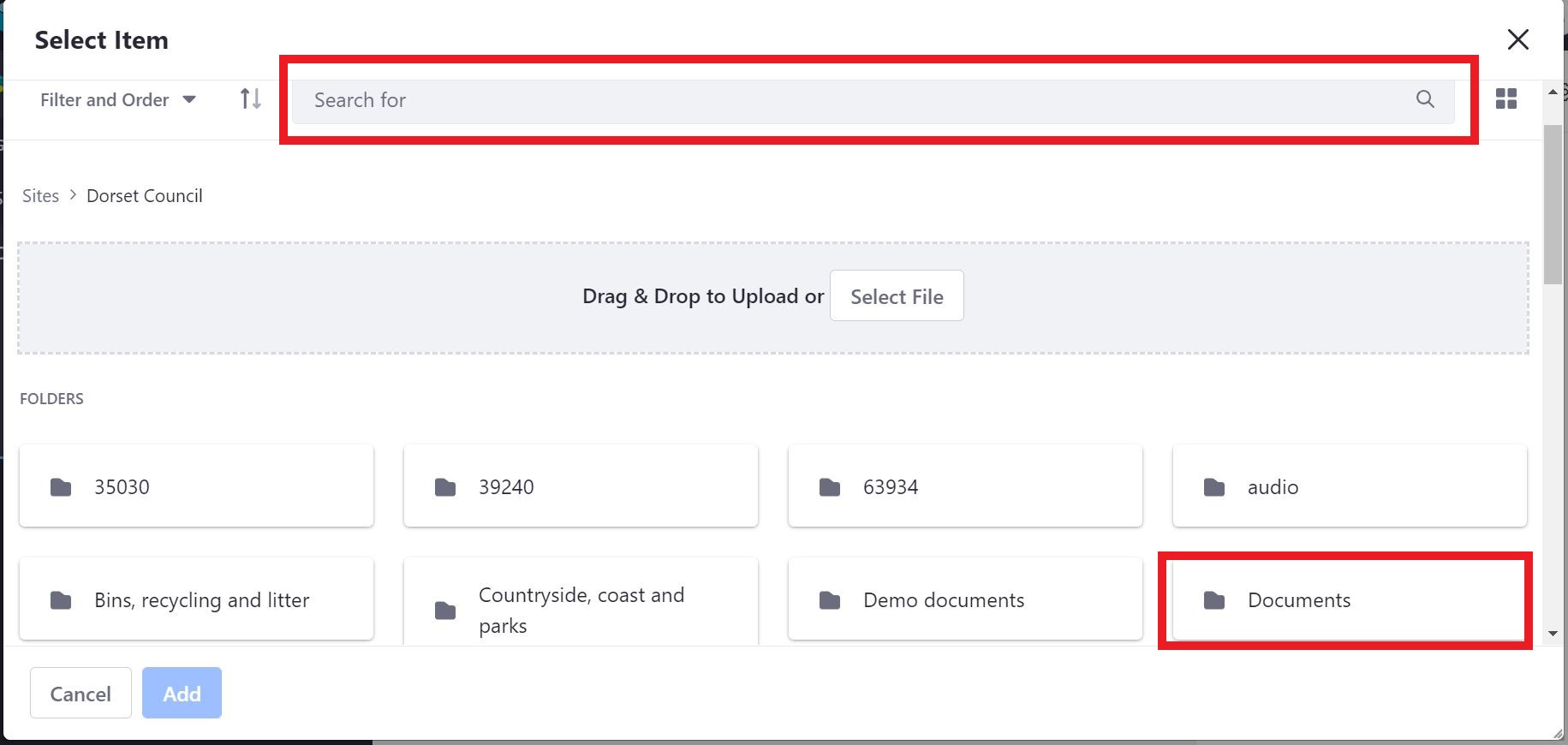Expand the Filter and Order chevron arrow
The image size is (1568, 745).
point(190,99)
